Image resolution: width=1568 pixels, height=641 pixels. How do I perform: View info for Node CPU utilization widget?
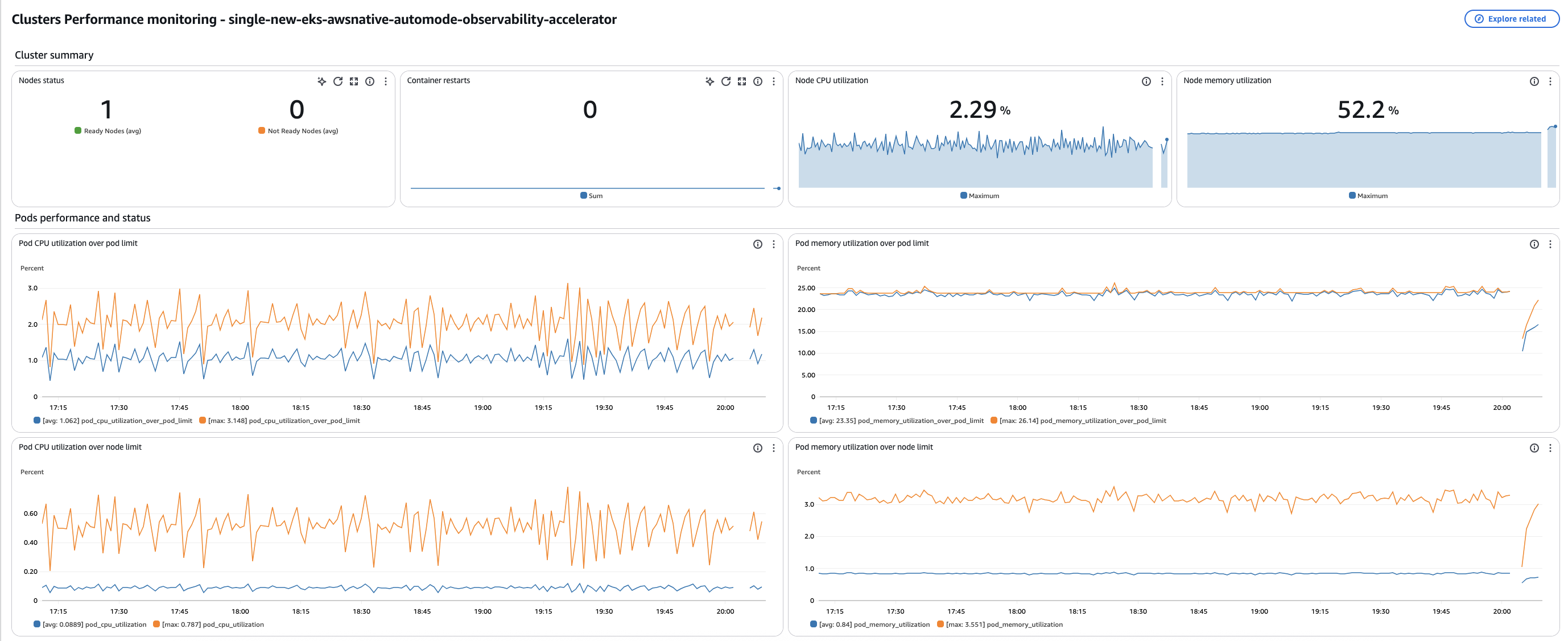coord(1146,80)
